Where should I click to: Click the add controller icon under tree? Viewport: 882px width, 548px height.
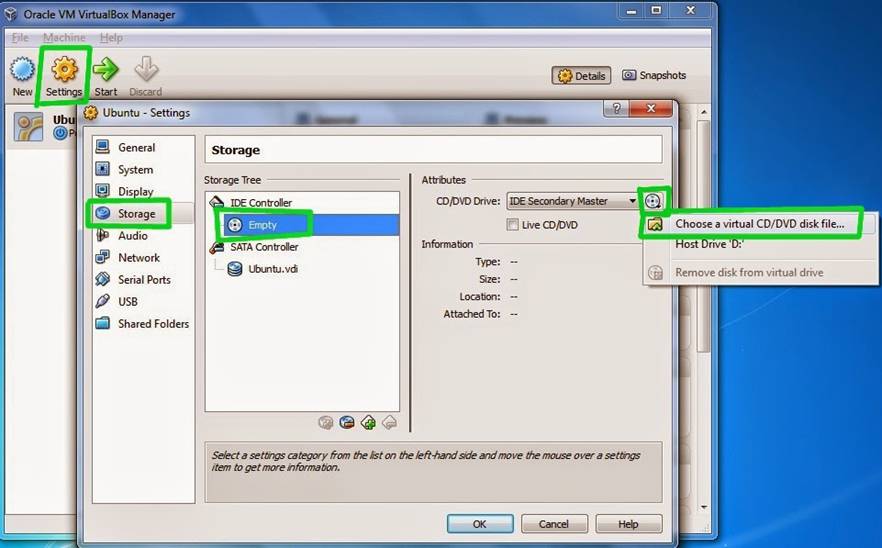[x=368, y=423]
